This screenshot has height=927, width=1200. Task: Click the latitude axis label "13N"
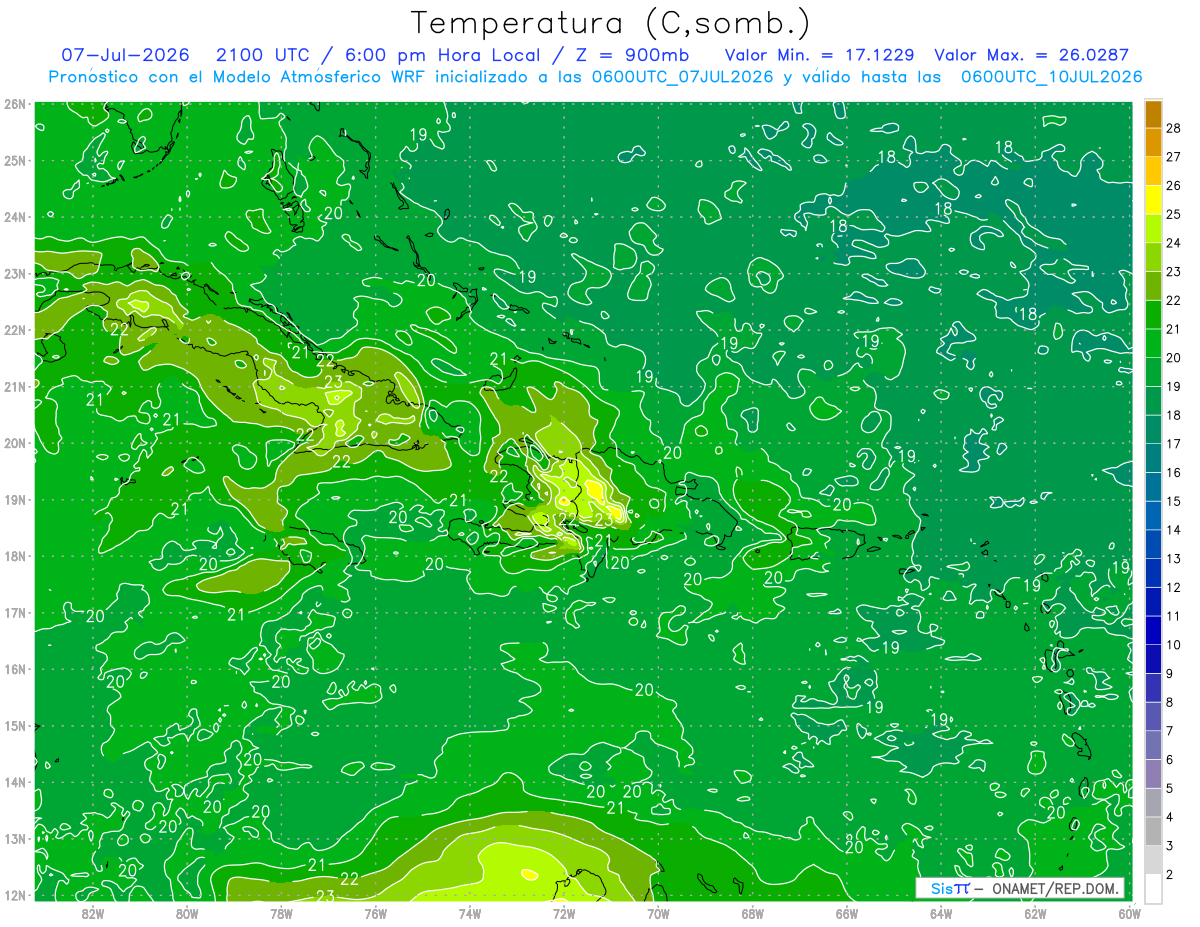pyautogui.click(x=14, y=838)
